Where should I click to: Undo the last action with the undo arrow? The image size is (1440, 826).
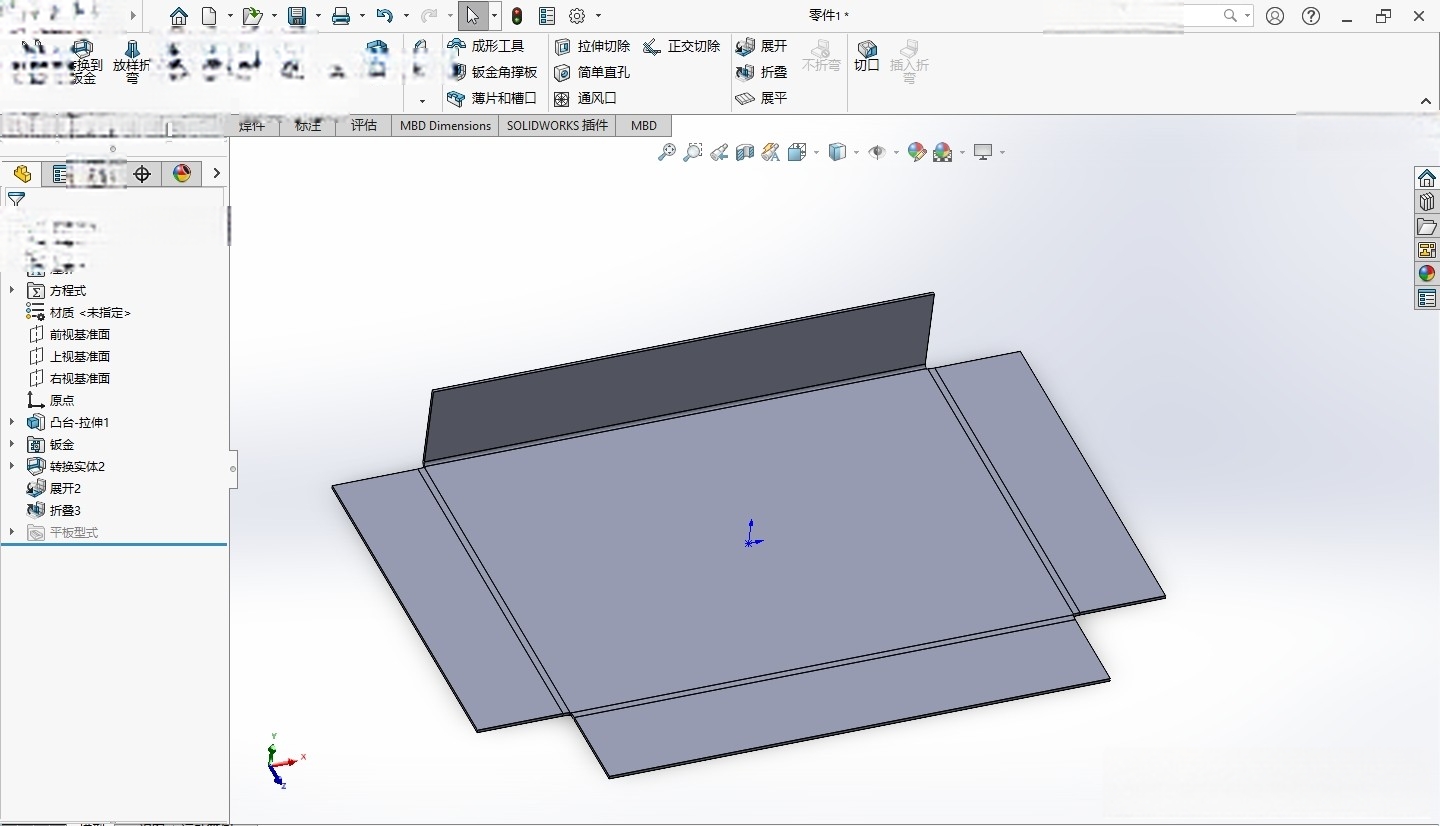(385, 16)
